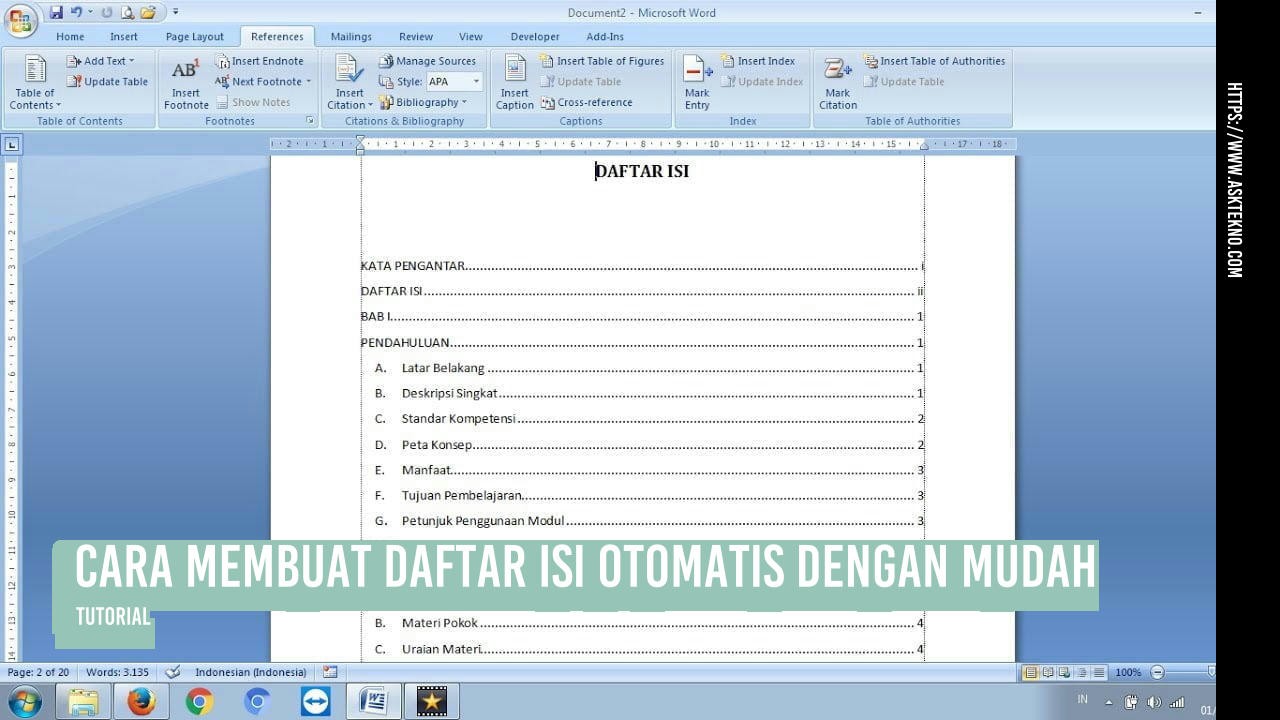Open the citation Style APA combo box
The height and width of the screenshot is (720, 1280).
click(x=454, y=82)
